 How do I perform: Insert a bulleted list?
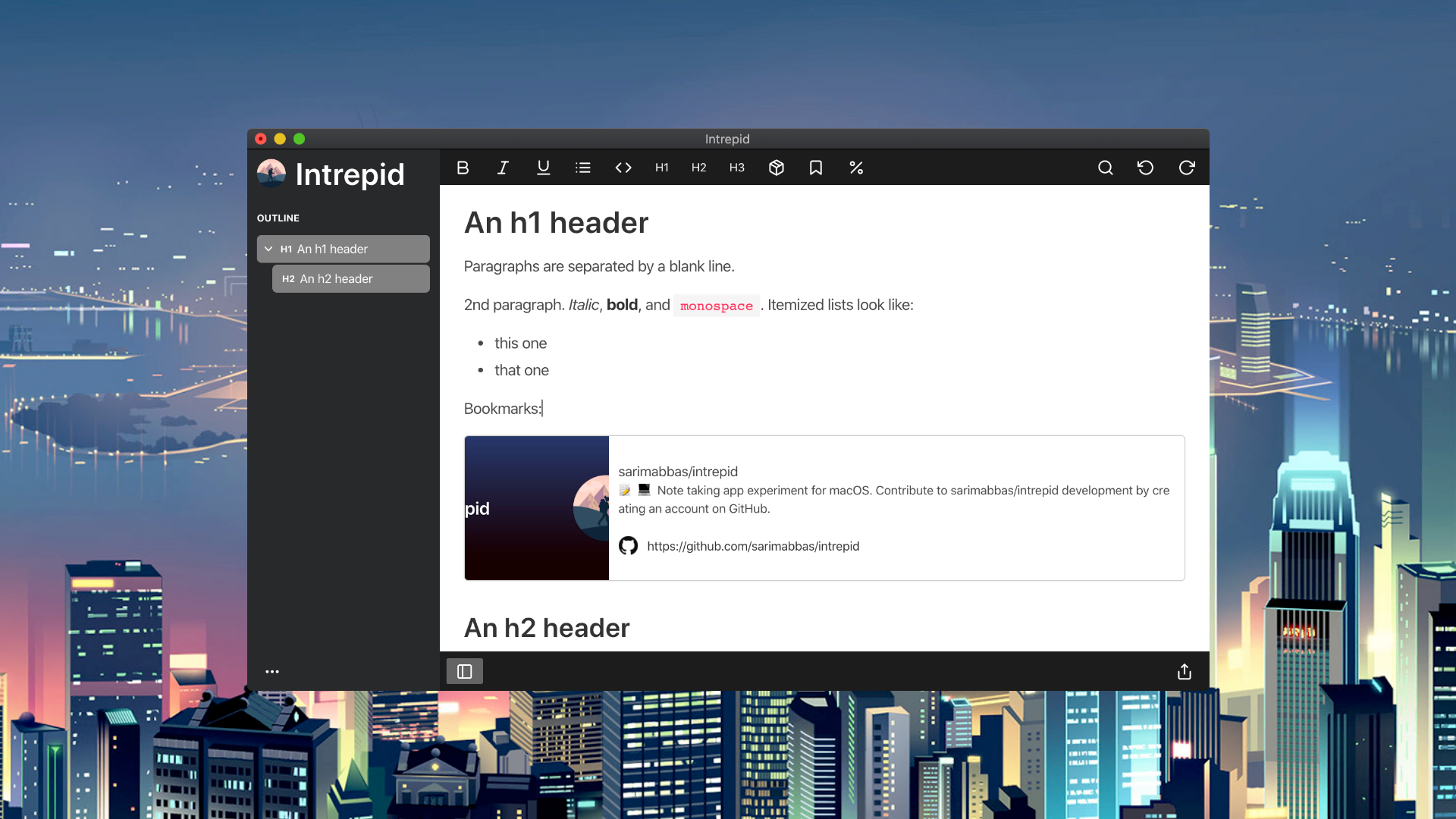click(x=582, y=168)
